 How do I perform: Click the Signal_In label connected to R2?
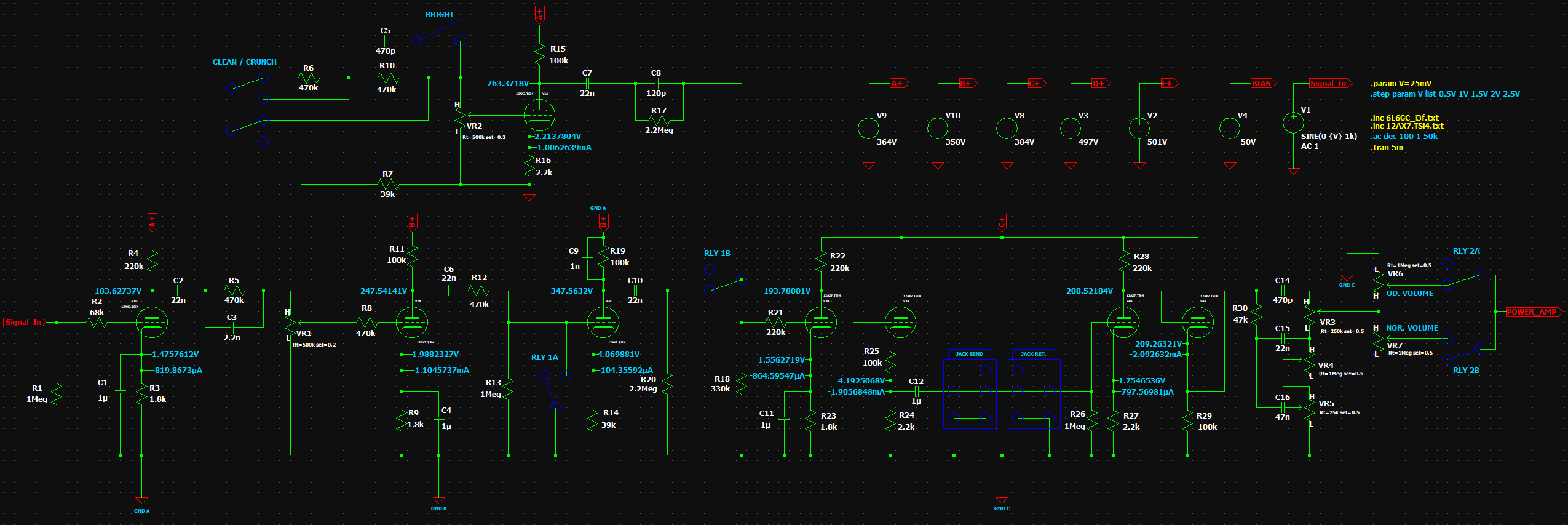click(x=23, y=322)
